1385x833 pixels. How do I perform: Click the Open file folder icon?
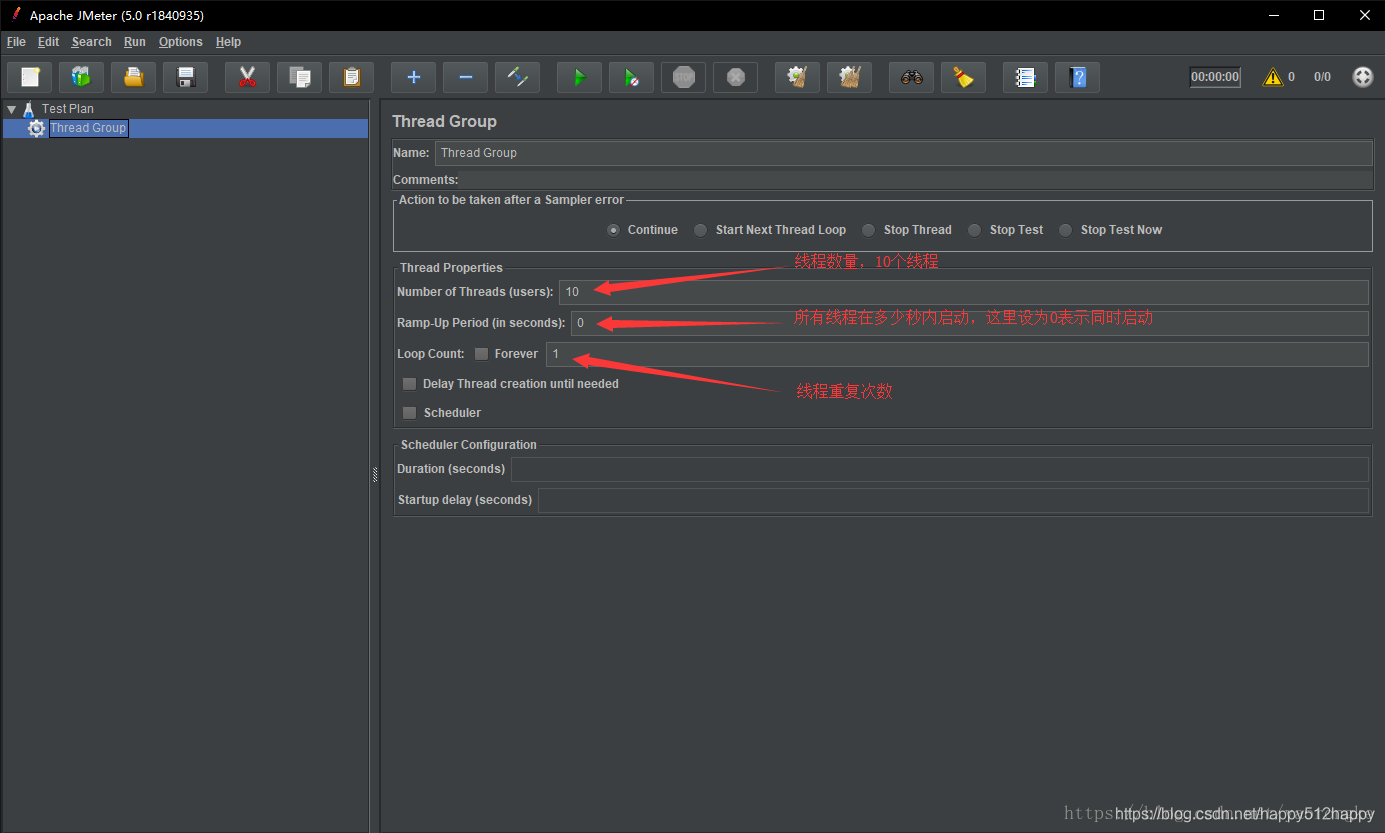point(133,77)
